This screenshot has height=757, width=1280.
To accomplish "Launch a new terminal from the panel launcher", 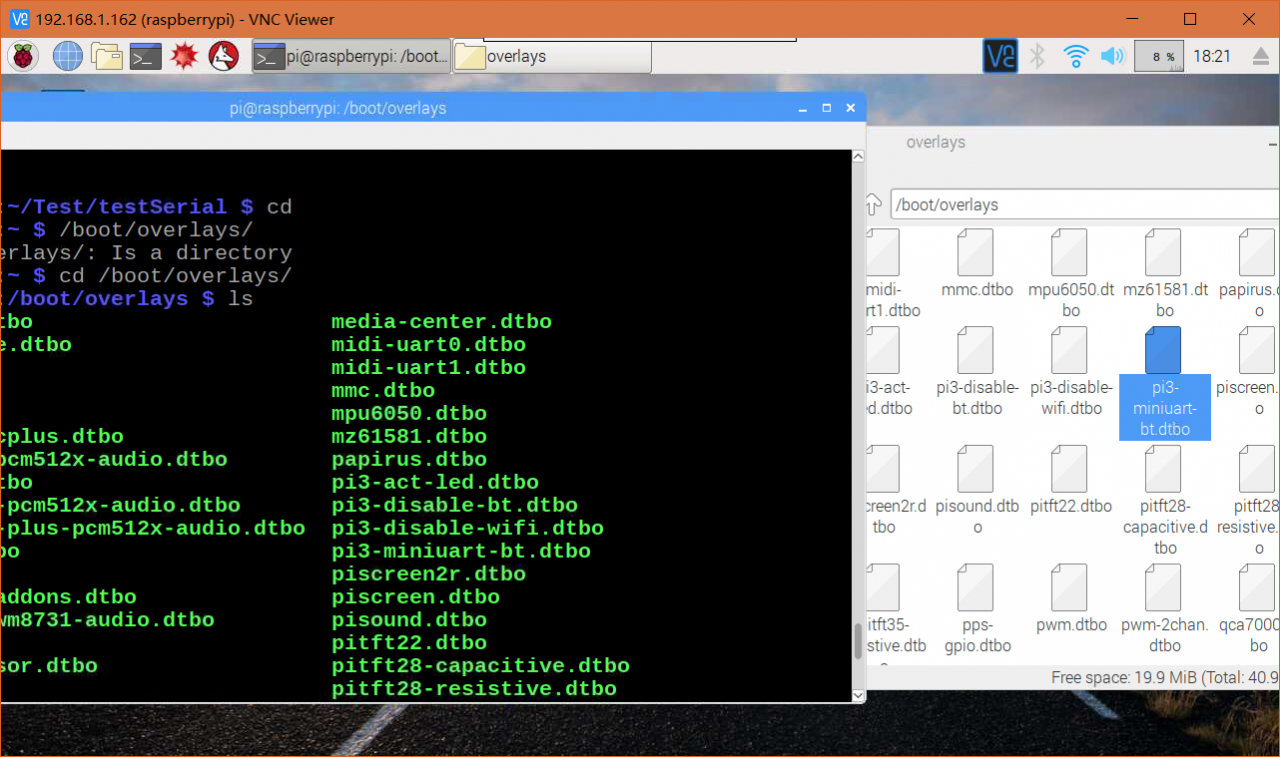I will (146, 56).
